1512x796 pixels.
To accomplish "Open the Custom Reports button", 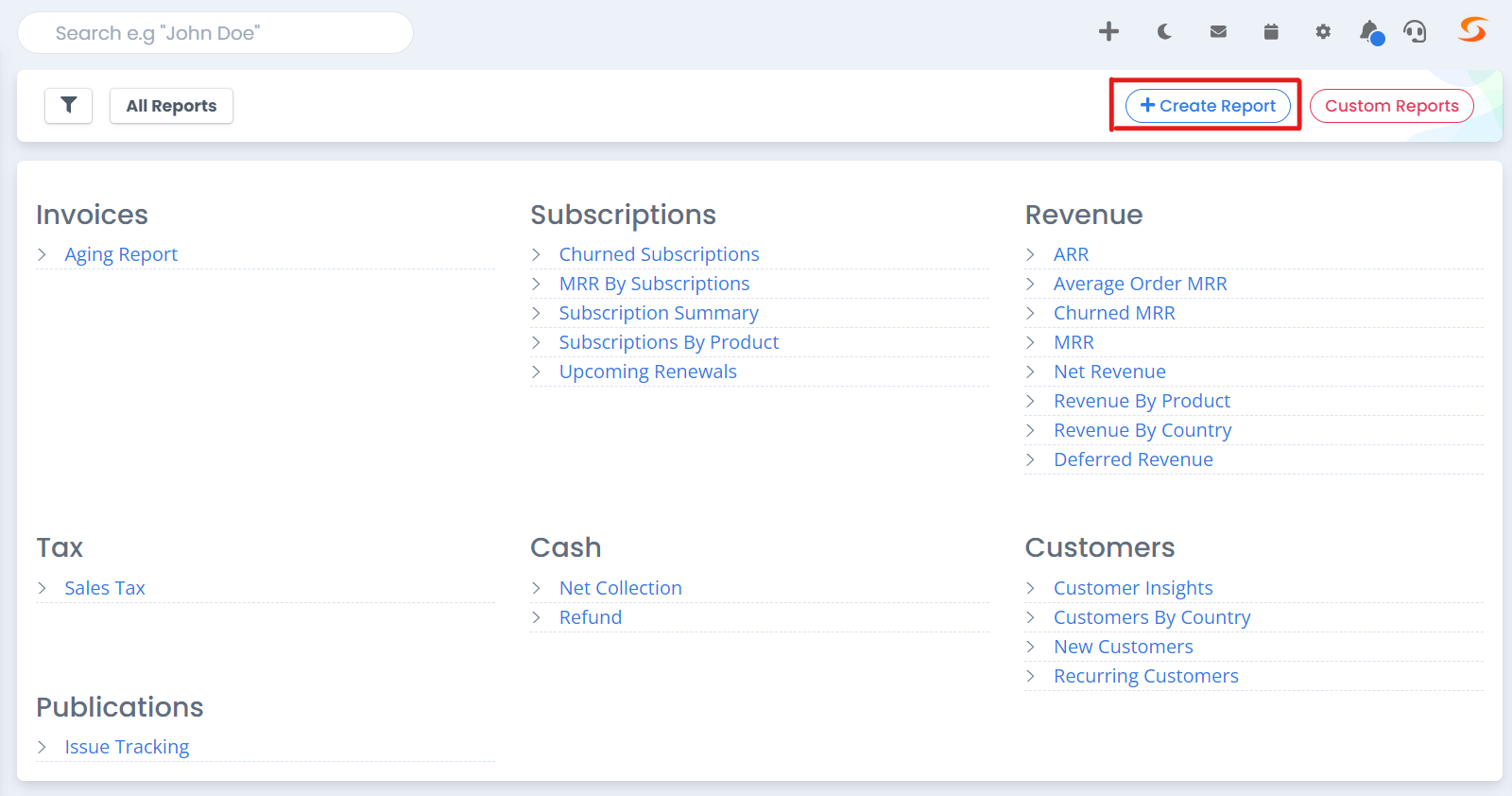I will pos(1391,106).
